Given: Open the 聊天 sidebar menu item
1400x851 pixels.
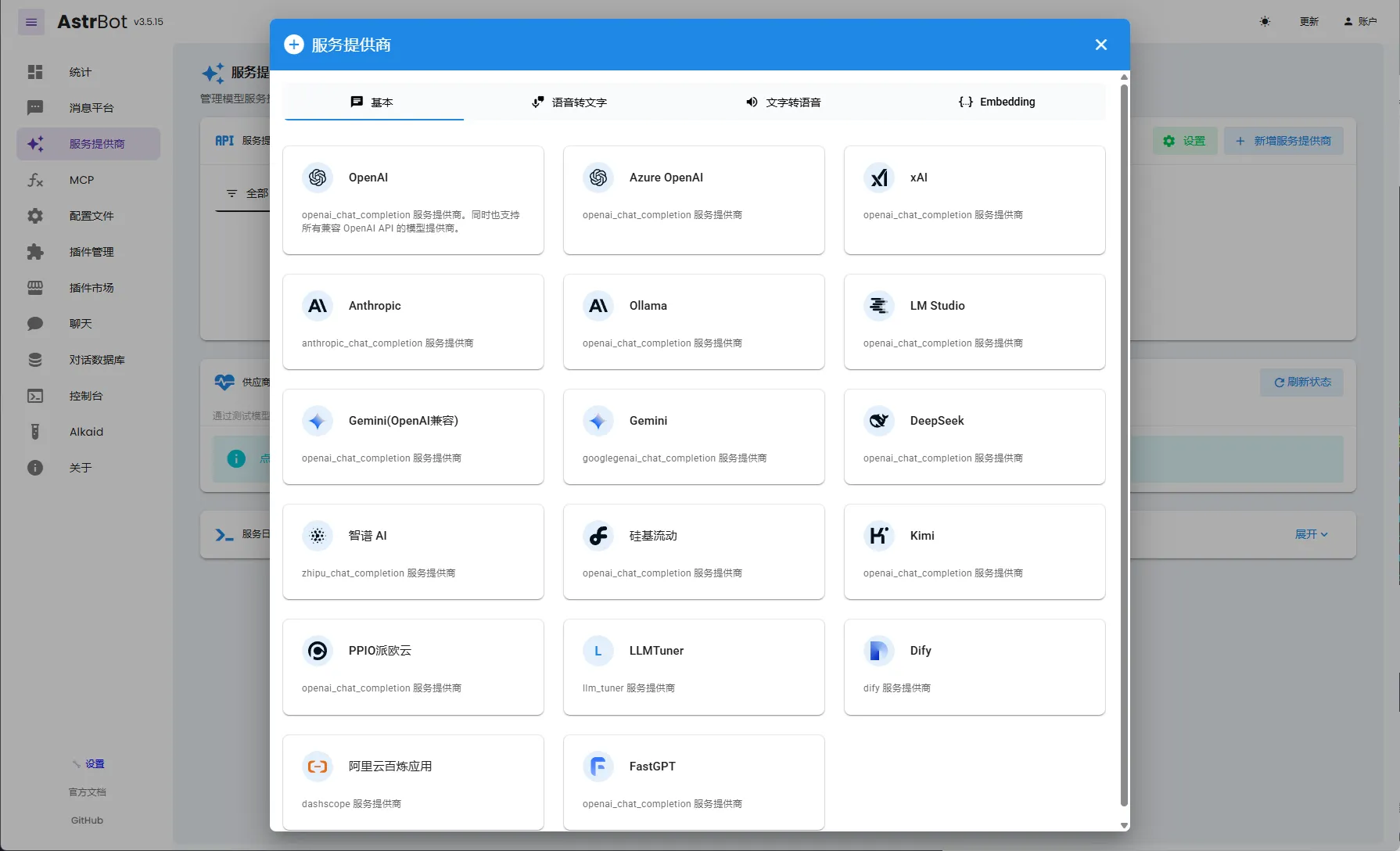Looking at the screenshot, I should (88, 324).
